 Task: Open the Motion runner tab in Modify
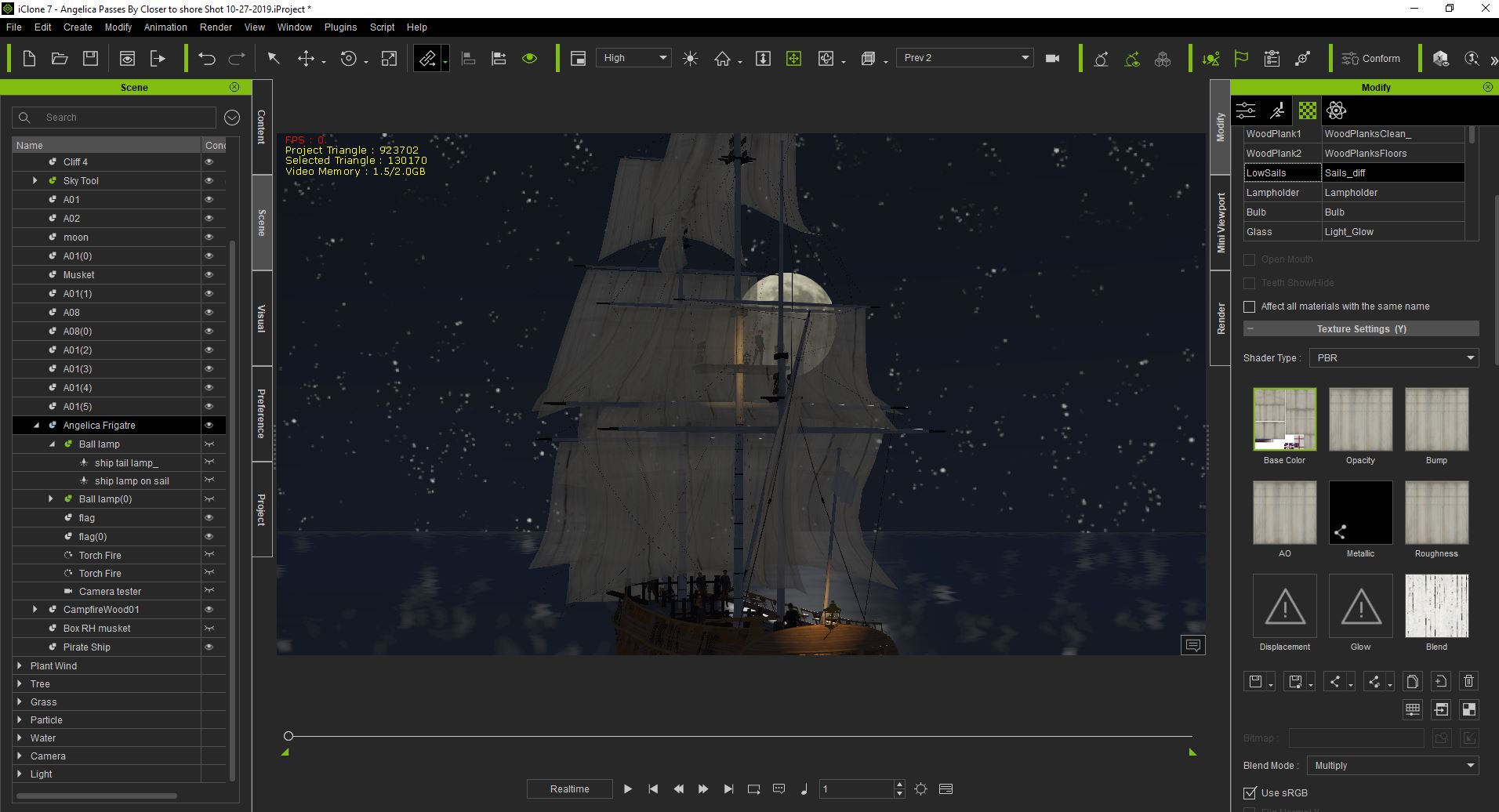click(1277, 111)
